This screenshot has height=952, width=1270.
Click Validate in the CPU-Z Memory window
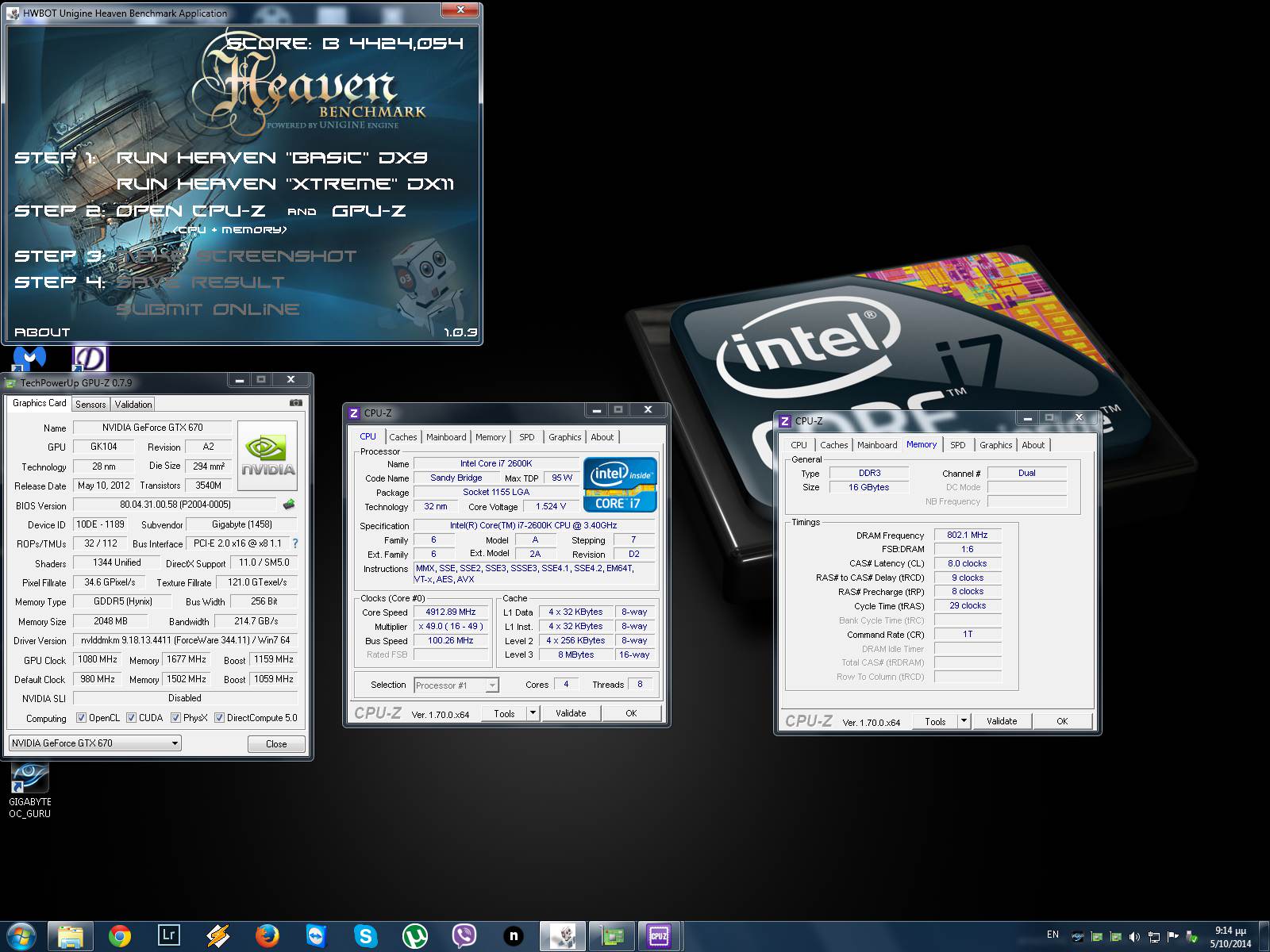1002,721
